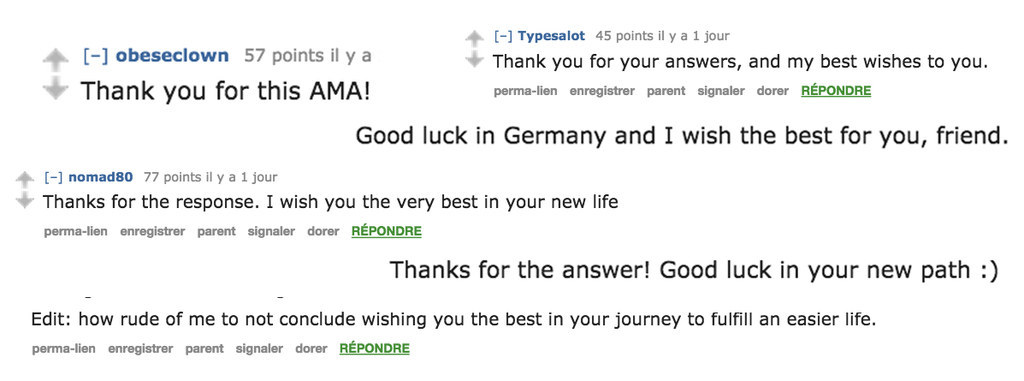This screenshot has width=1024, height=381.
Task: Open obeseclown's user profile
Action: (x=172, y=56)
